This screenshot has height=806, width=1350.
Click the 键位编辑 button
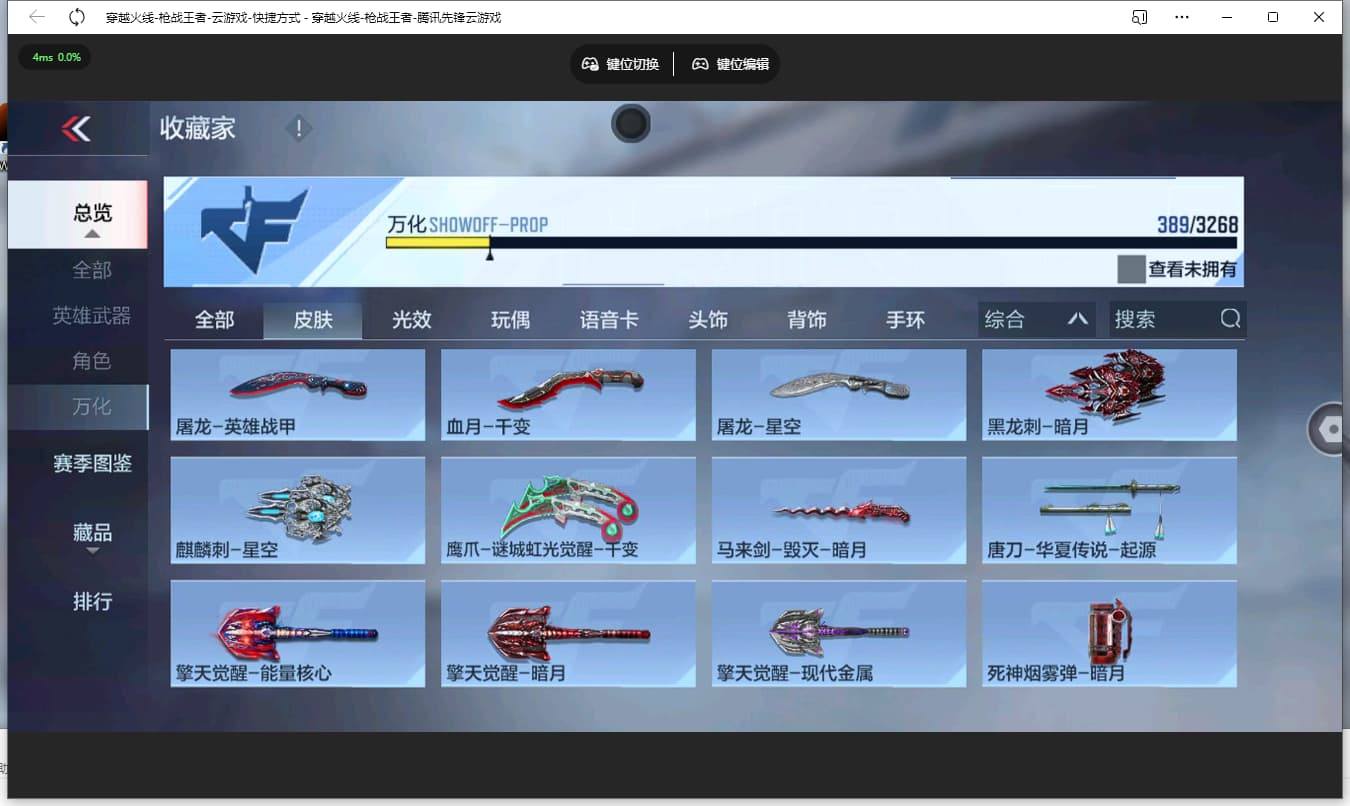pos(729,63)
